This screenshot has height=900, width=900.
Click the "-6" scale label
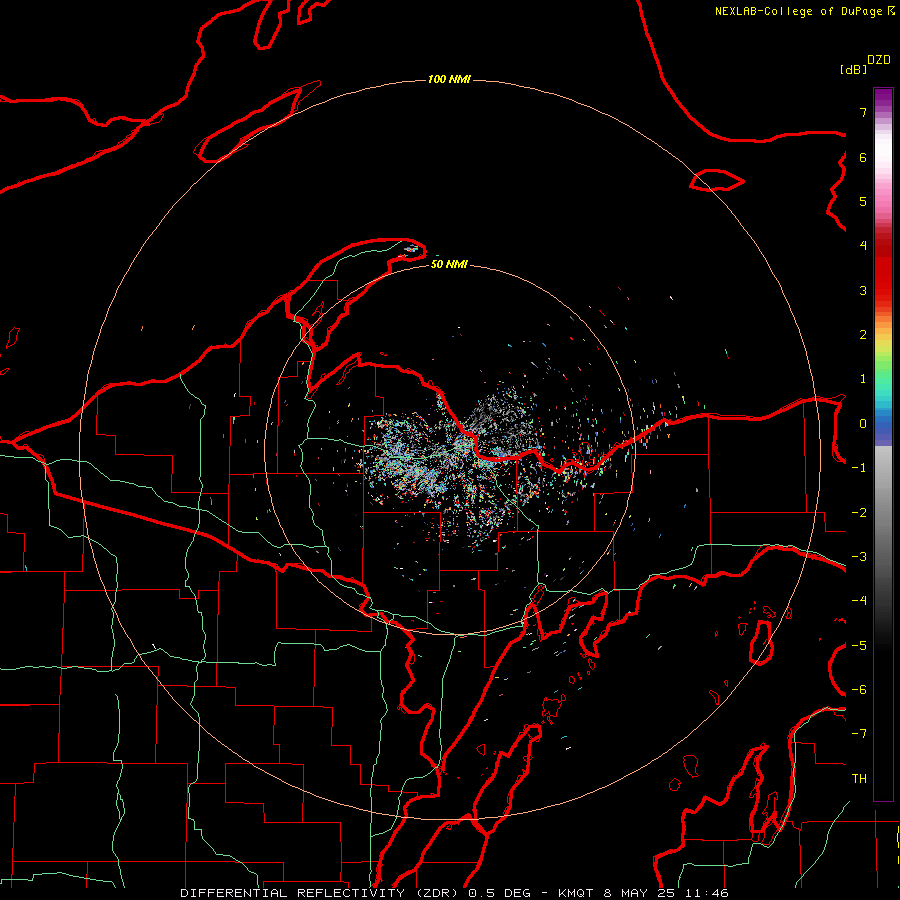859,690
